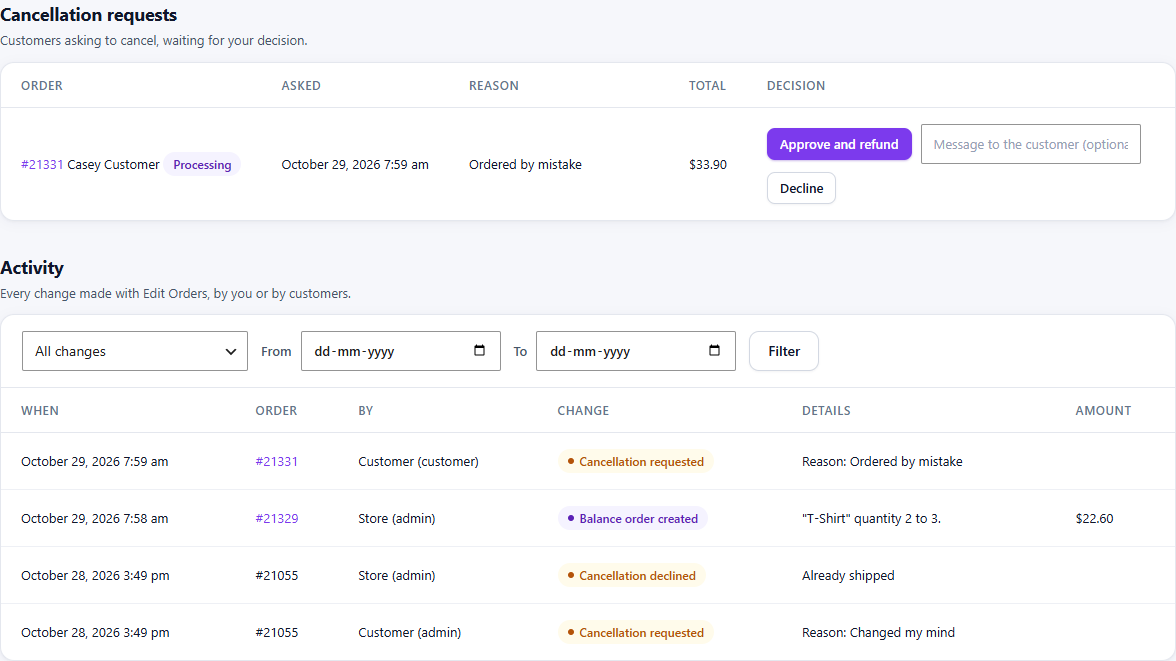Image resolution: width=1176 pixels, height=661 pixels.
Task: Click the AMOUNT column header
Action: tap(1102, 410)
